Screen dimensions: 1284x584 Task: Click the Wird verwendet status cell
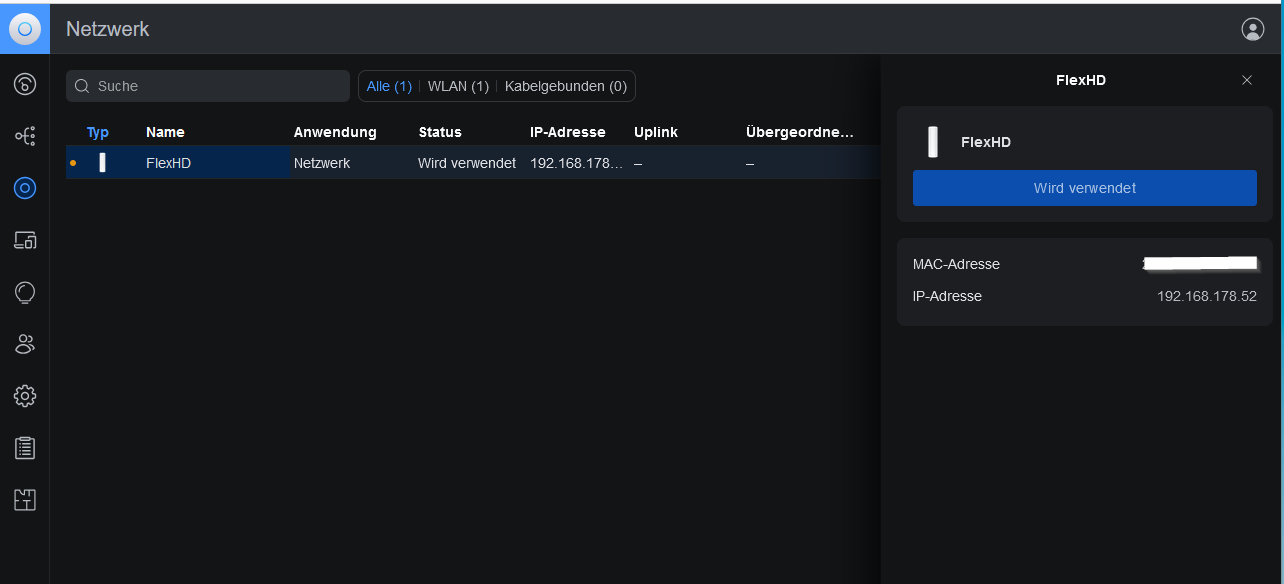pos(467,163)
